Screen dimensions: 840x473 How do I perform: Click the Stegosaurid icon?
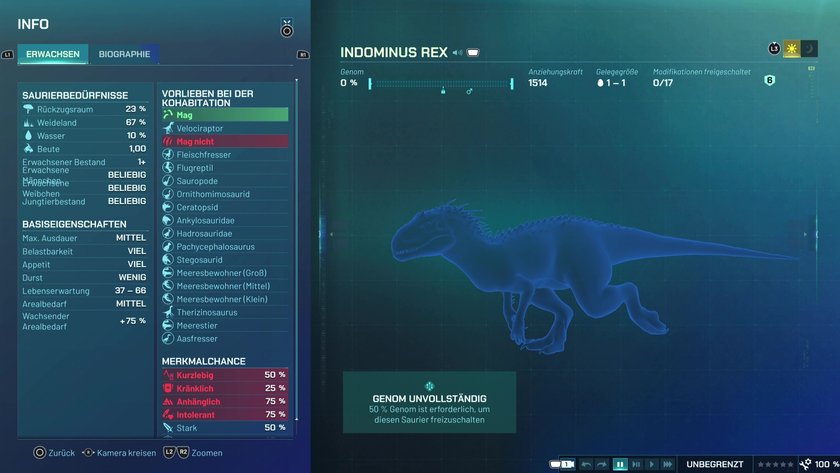[168, 259]
